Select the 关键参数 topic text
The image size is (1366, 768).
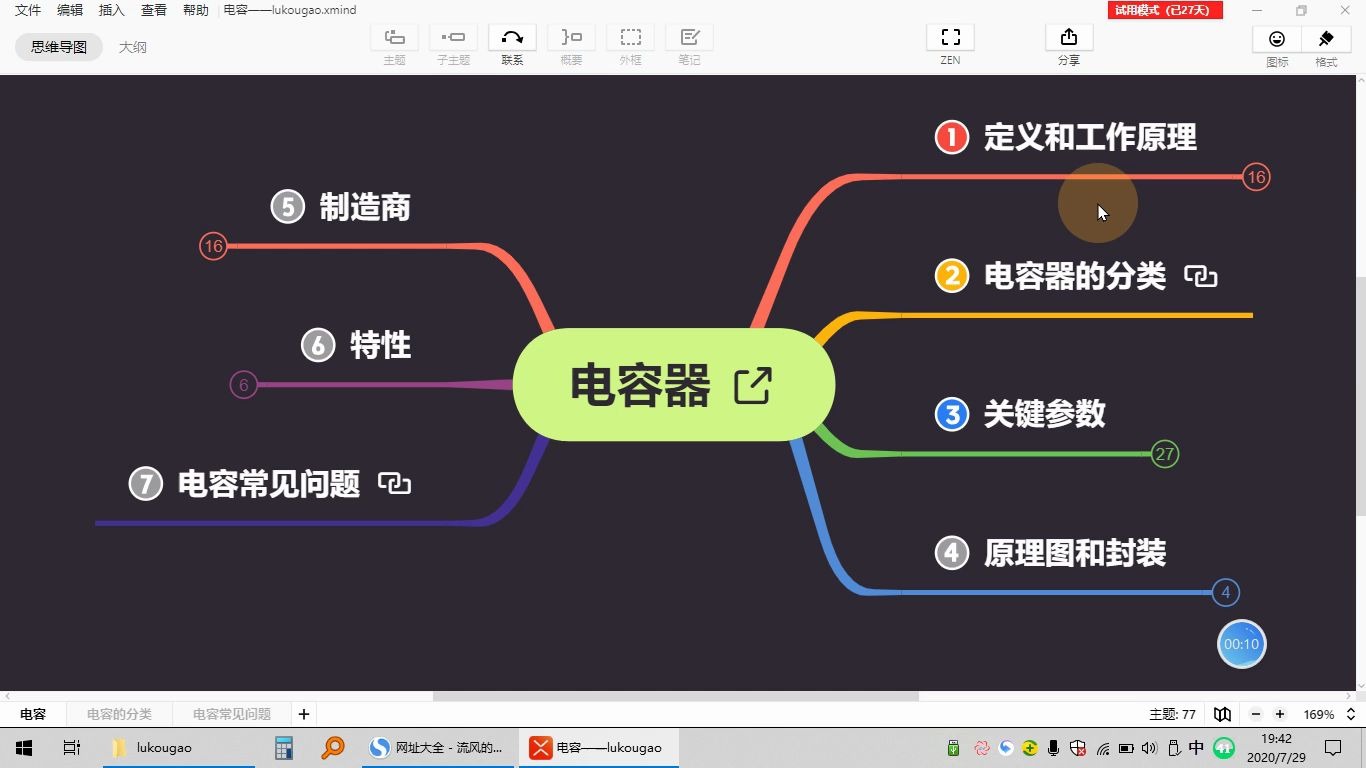click(1044, 414)
